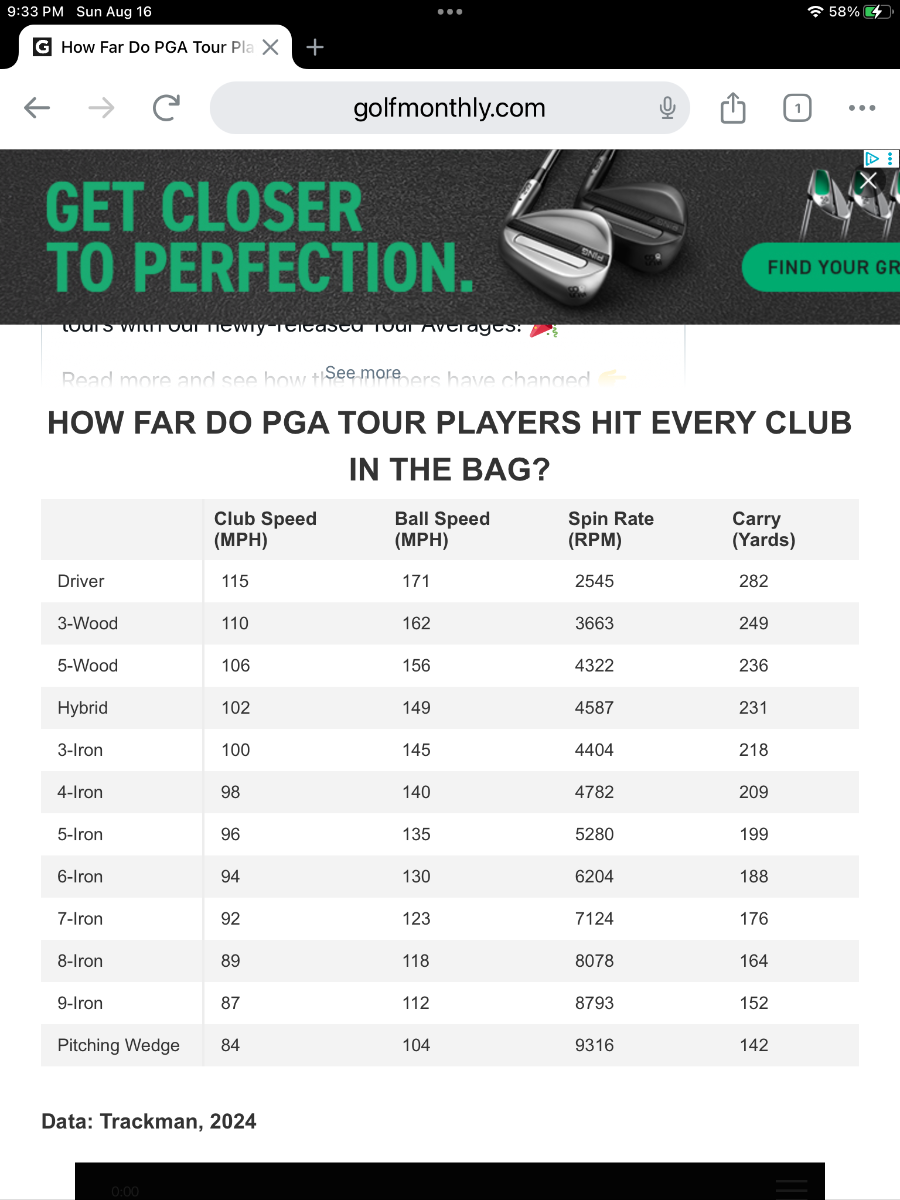
Task: Tap the golfmonthly.com address bar
Action: [450, 108]
